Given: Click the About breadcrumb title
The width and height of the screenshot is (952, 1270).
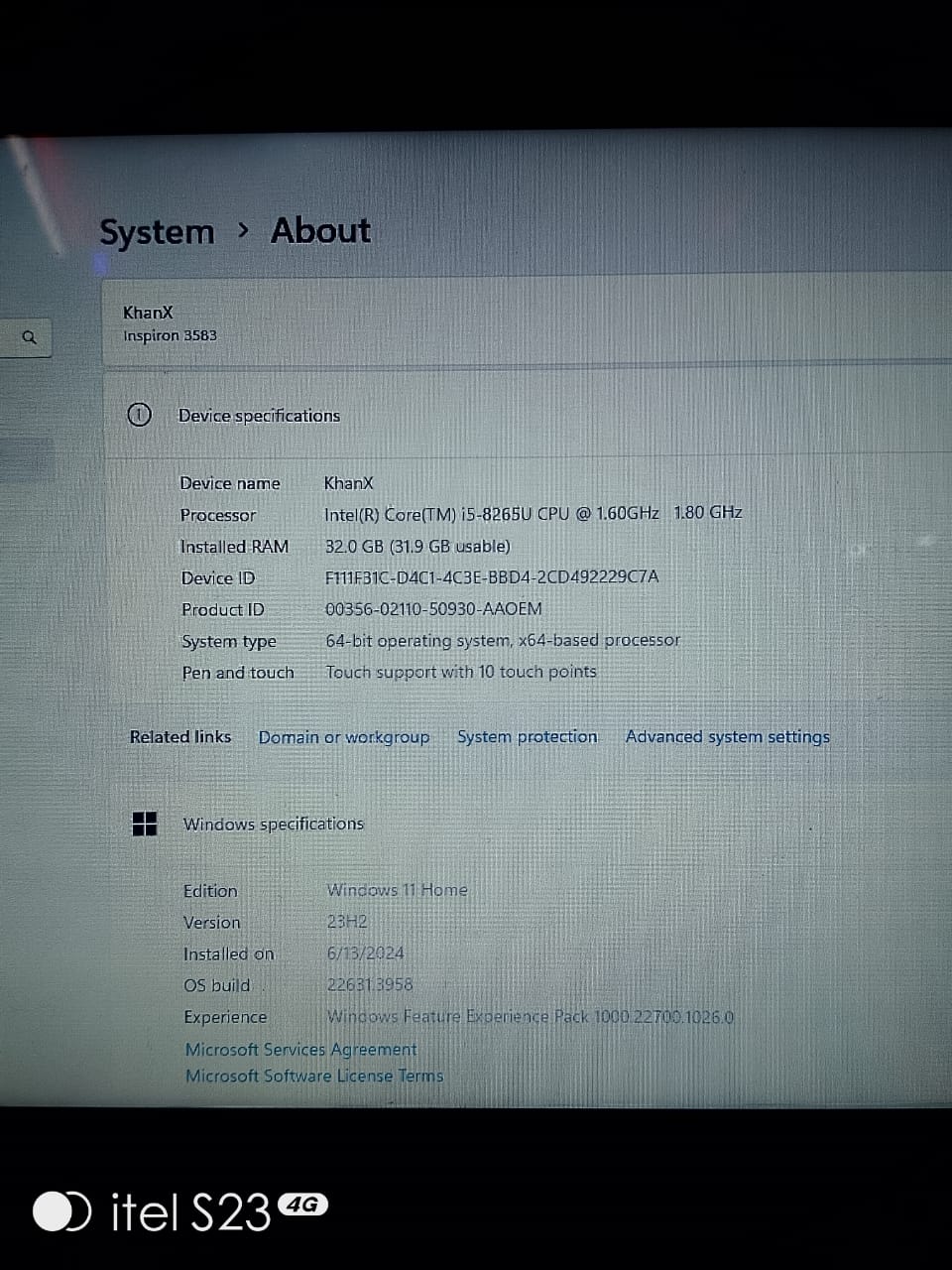Looking at the screenshot, I should [x=320, y=230].
